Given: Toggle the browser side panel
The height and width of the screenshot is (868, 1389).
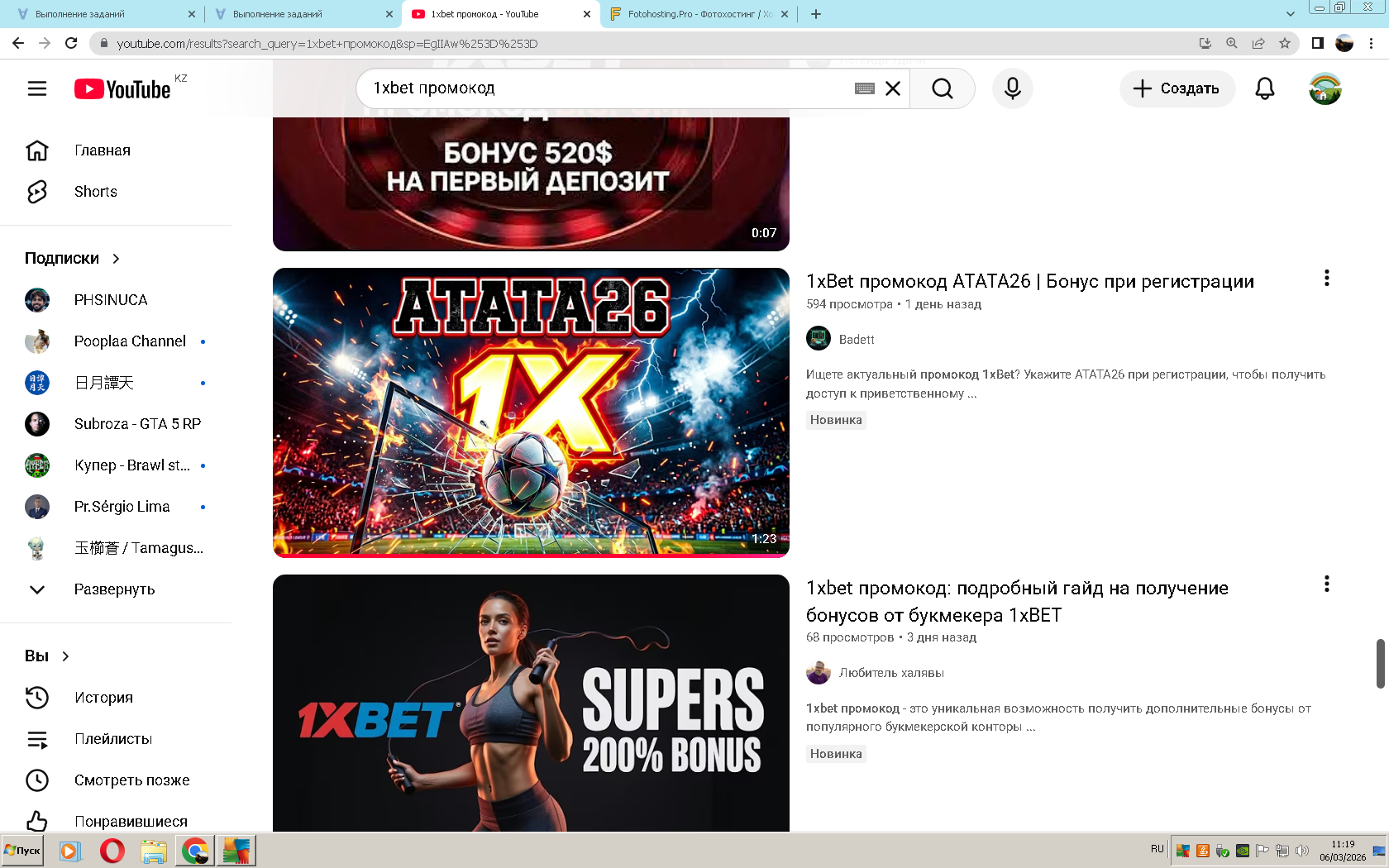Looking at the screenshot, I should tap(1318, 43).
